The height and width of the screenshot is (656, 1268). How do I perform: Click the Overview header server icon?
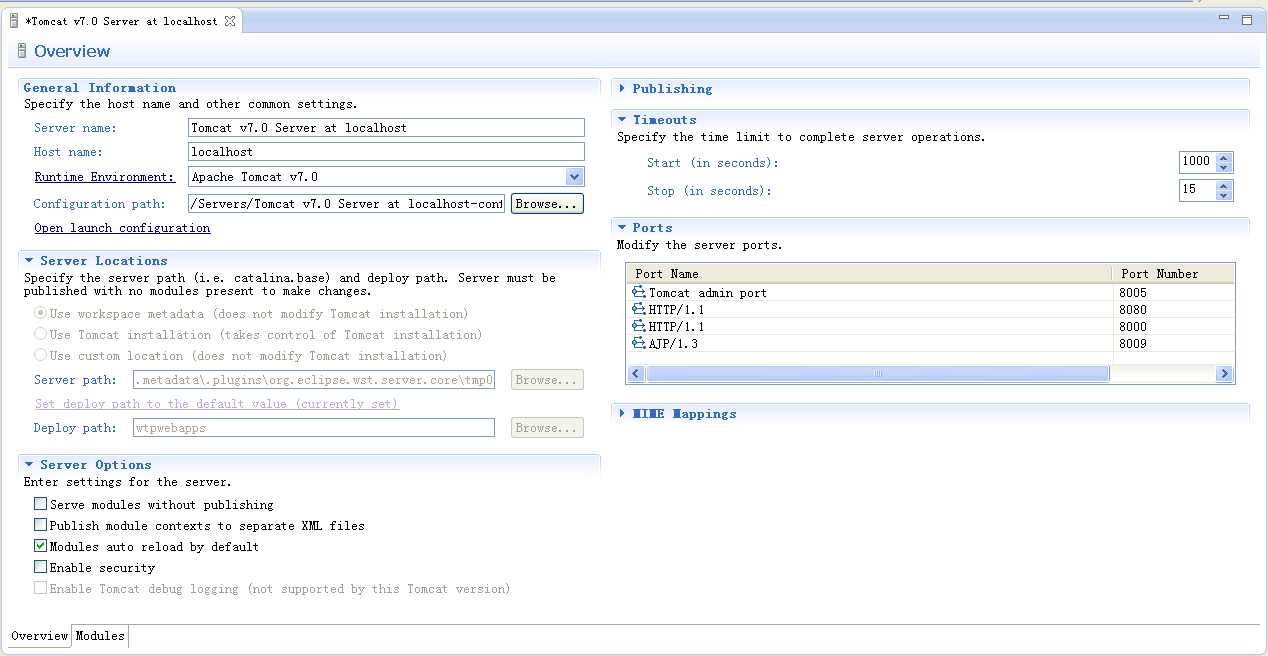click(21, 51)
